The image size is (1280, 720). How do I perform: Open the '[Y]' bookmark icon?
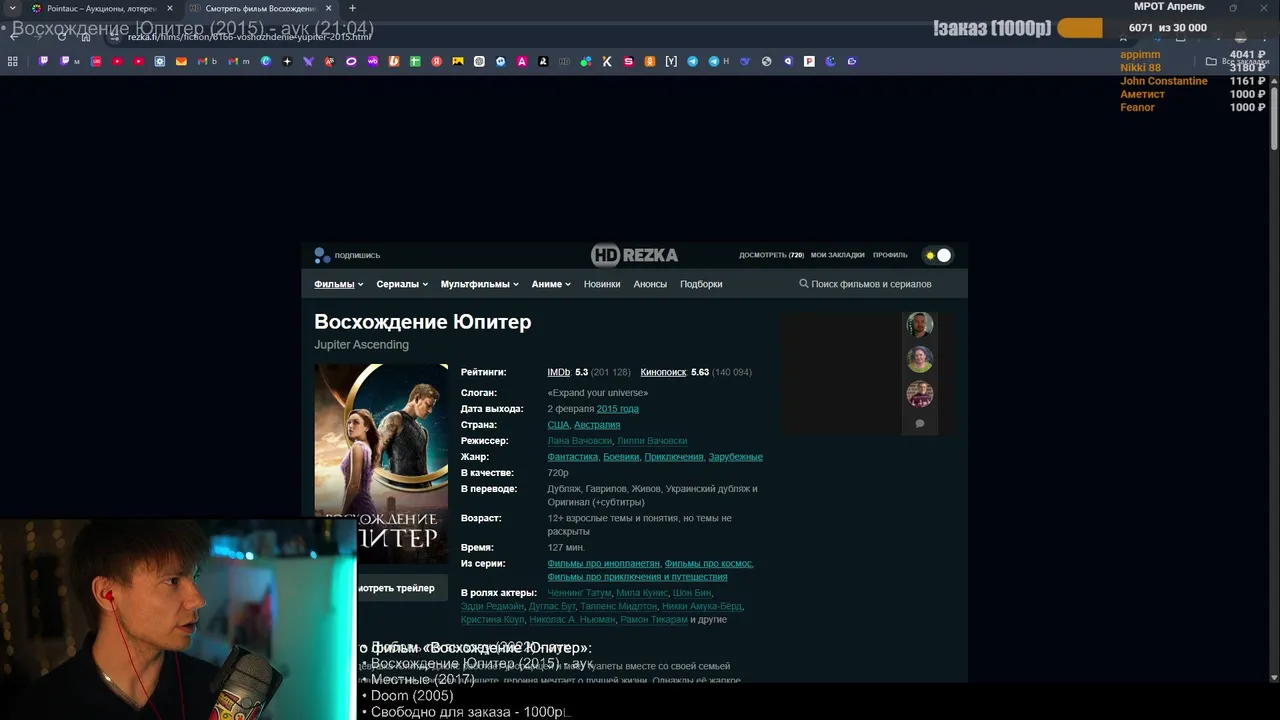pyautogui.click(x=671, y=61)
